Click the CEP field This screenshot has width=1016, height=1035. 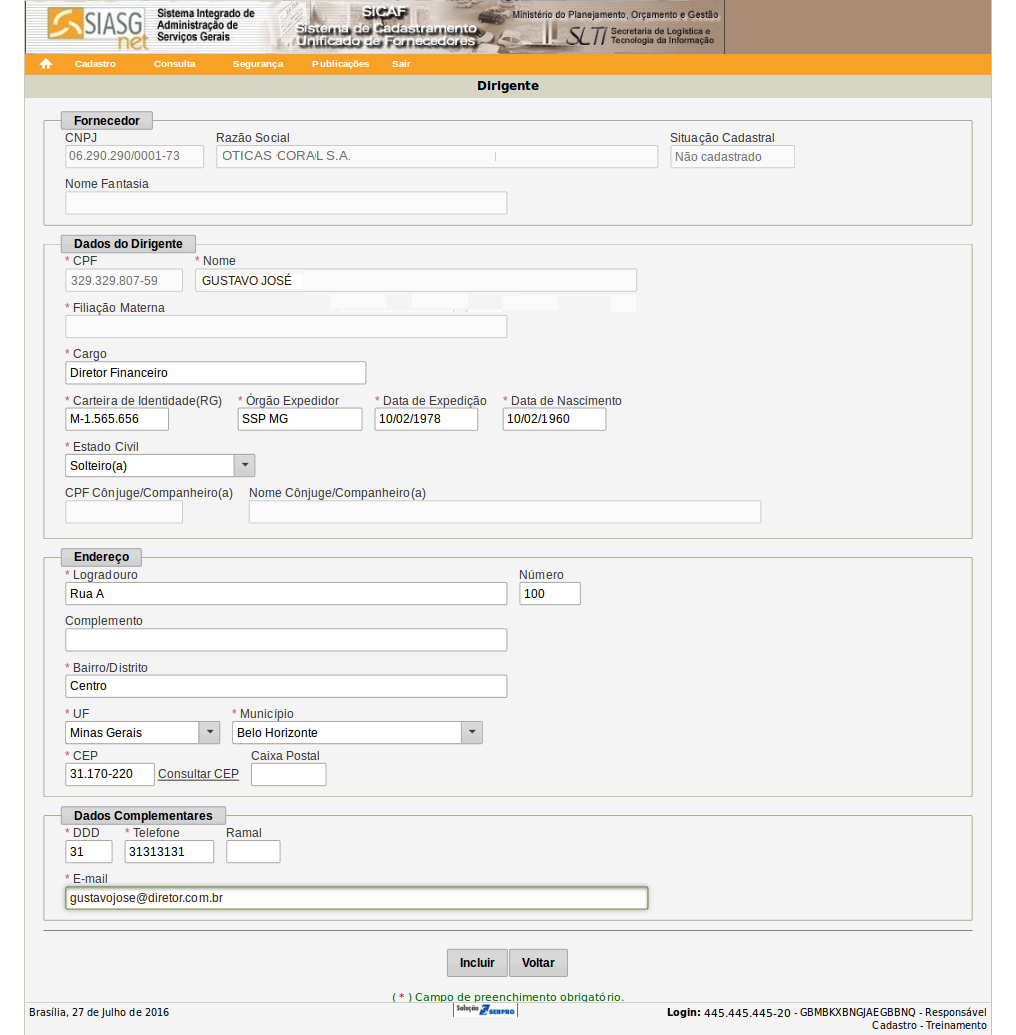point(110,774)
